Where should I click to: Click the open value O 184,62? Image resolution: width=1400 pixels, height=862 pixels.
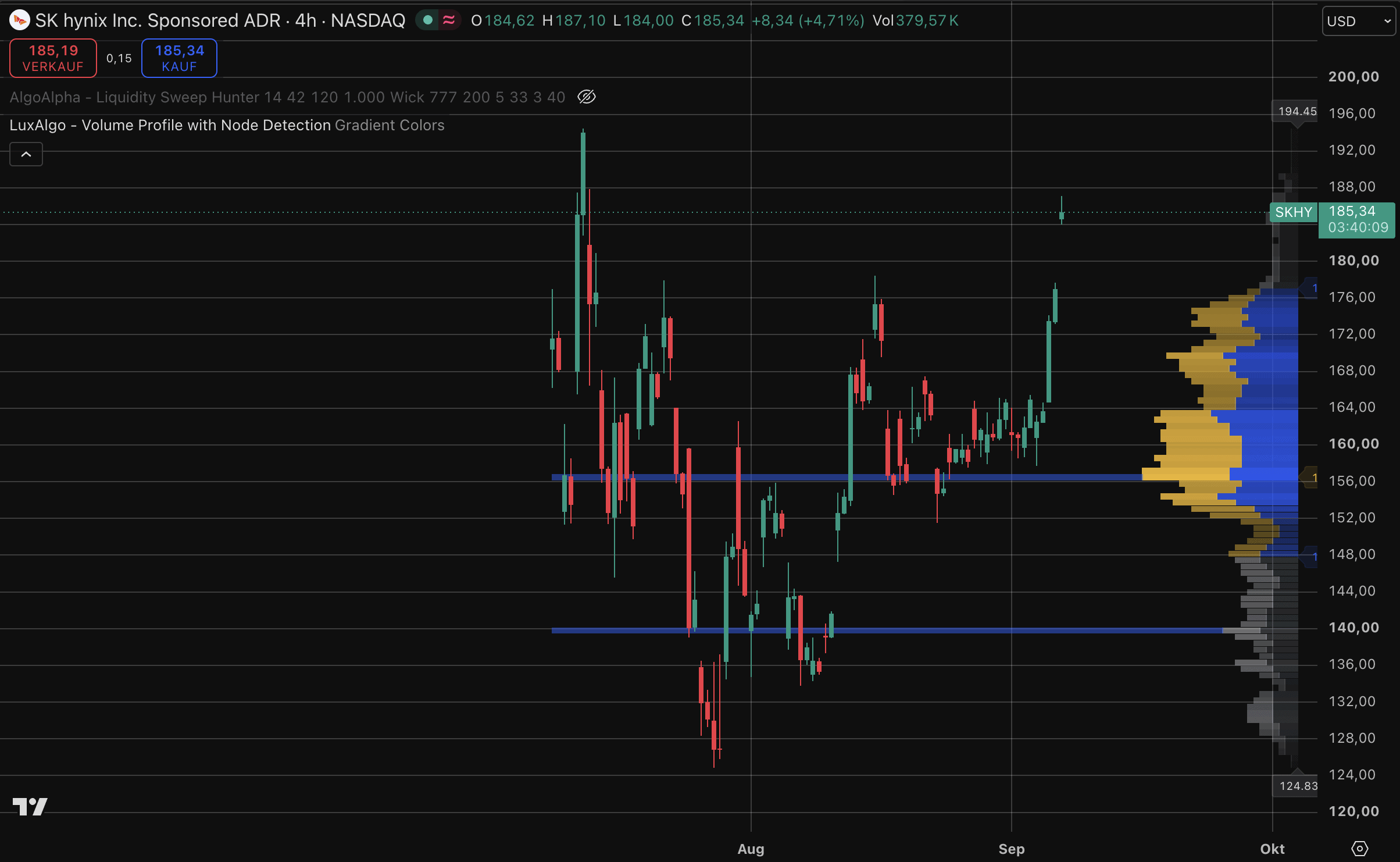pyautogui.click(x=502, y=21)
